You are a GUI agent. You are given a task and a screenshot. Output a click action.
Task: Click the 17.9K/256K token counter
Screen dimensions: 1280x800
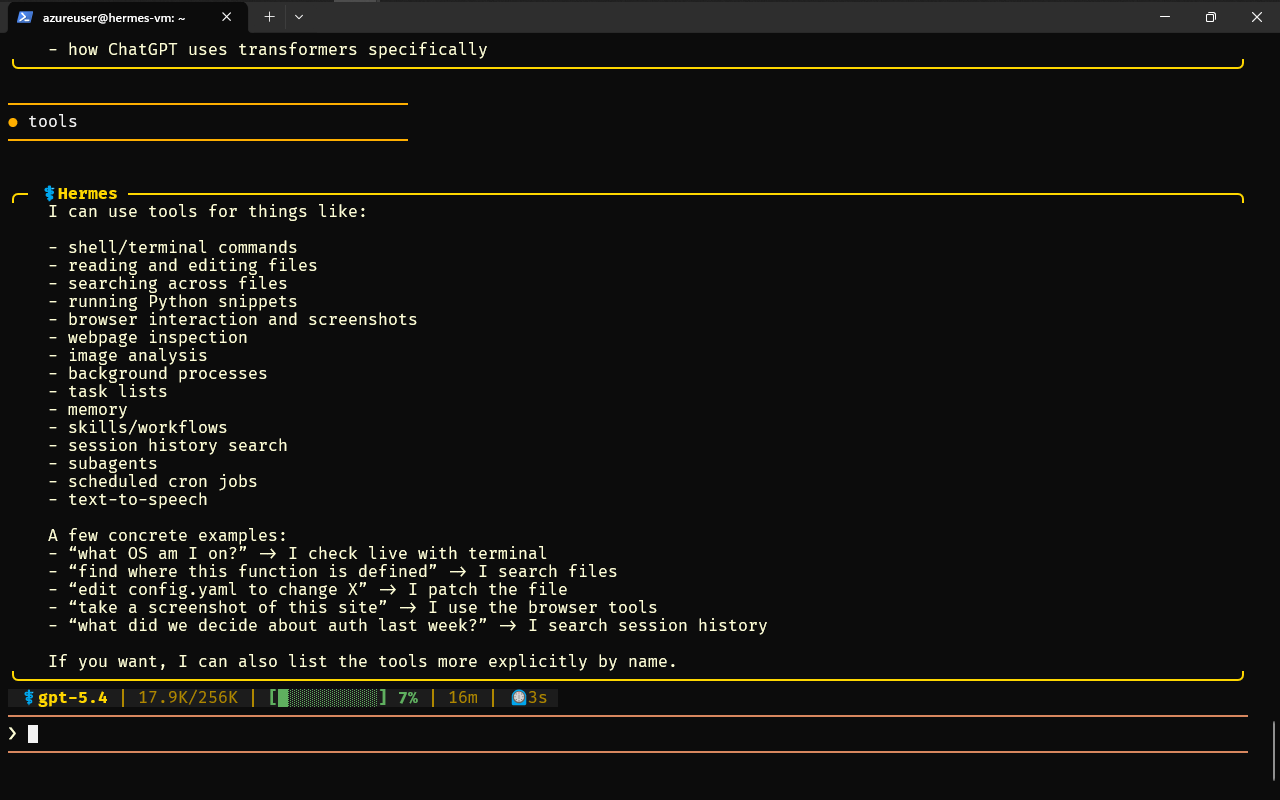[x=188, y=697]
